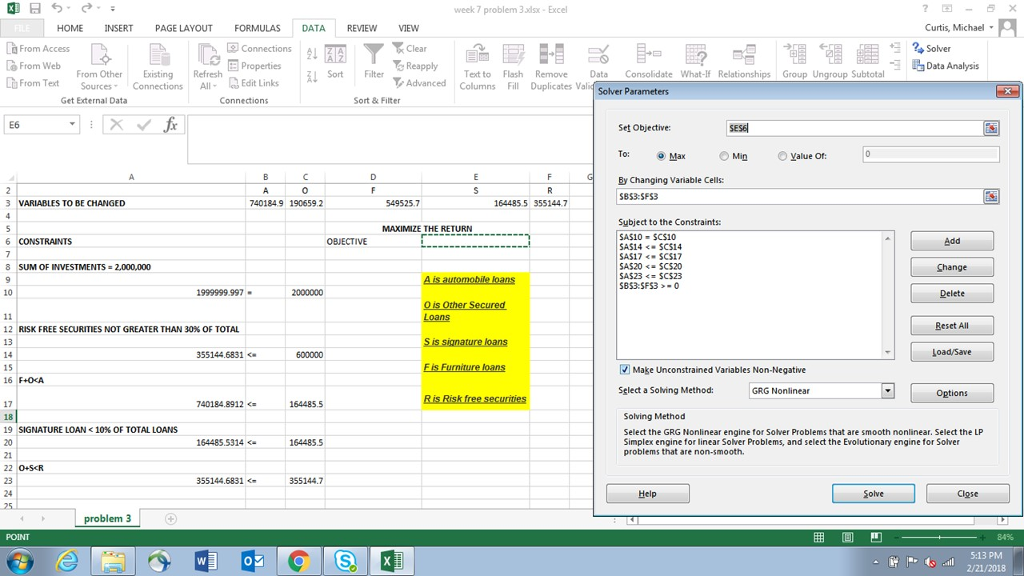Open Word from the Windows taskbar

[x=206, y=561]
